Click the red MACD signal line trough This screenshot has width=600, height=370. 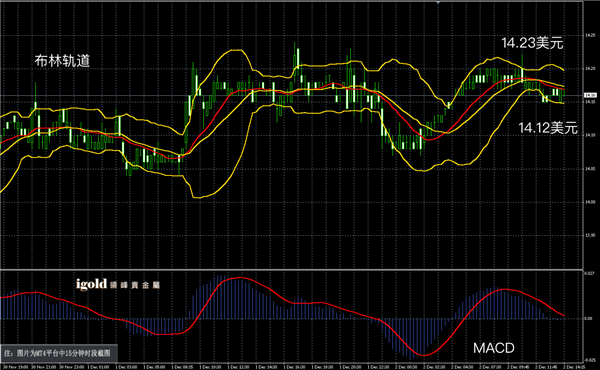pos(424,355)
